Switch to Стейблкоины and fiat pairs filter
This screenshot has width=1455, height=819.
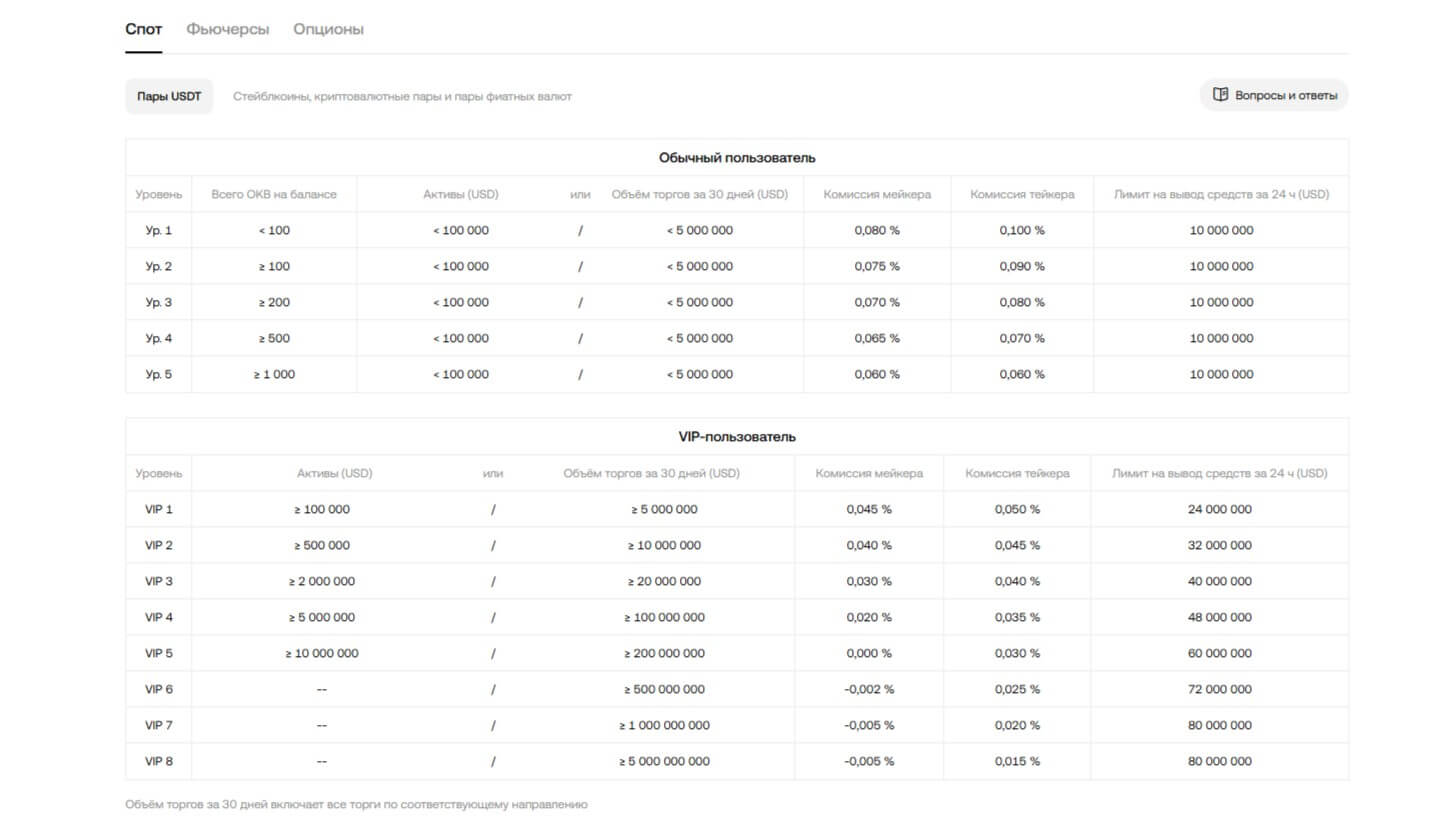(x=402, y=97)
